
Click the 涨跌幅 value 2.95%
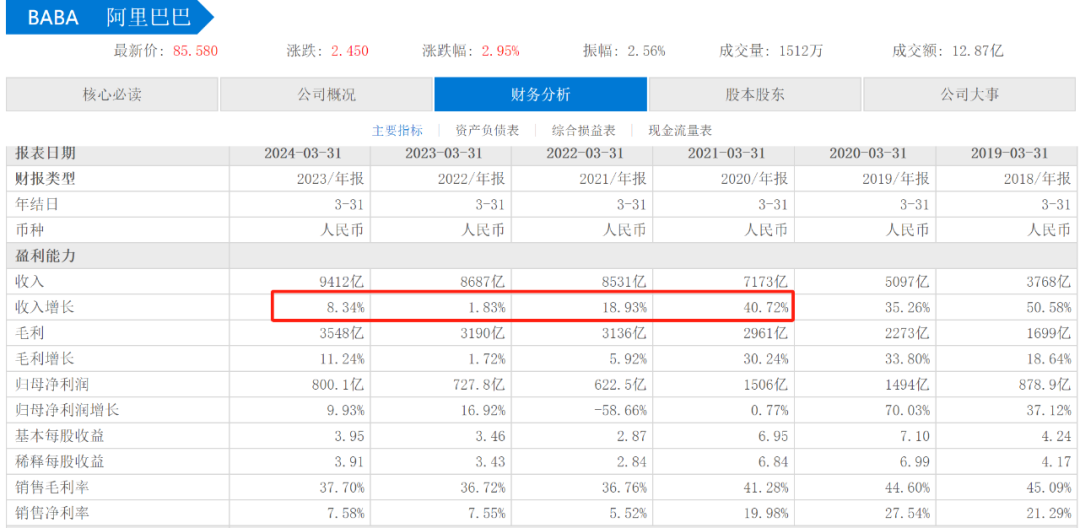(x=501, y=51)
